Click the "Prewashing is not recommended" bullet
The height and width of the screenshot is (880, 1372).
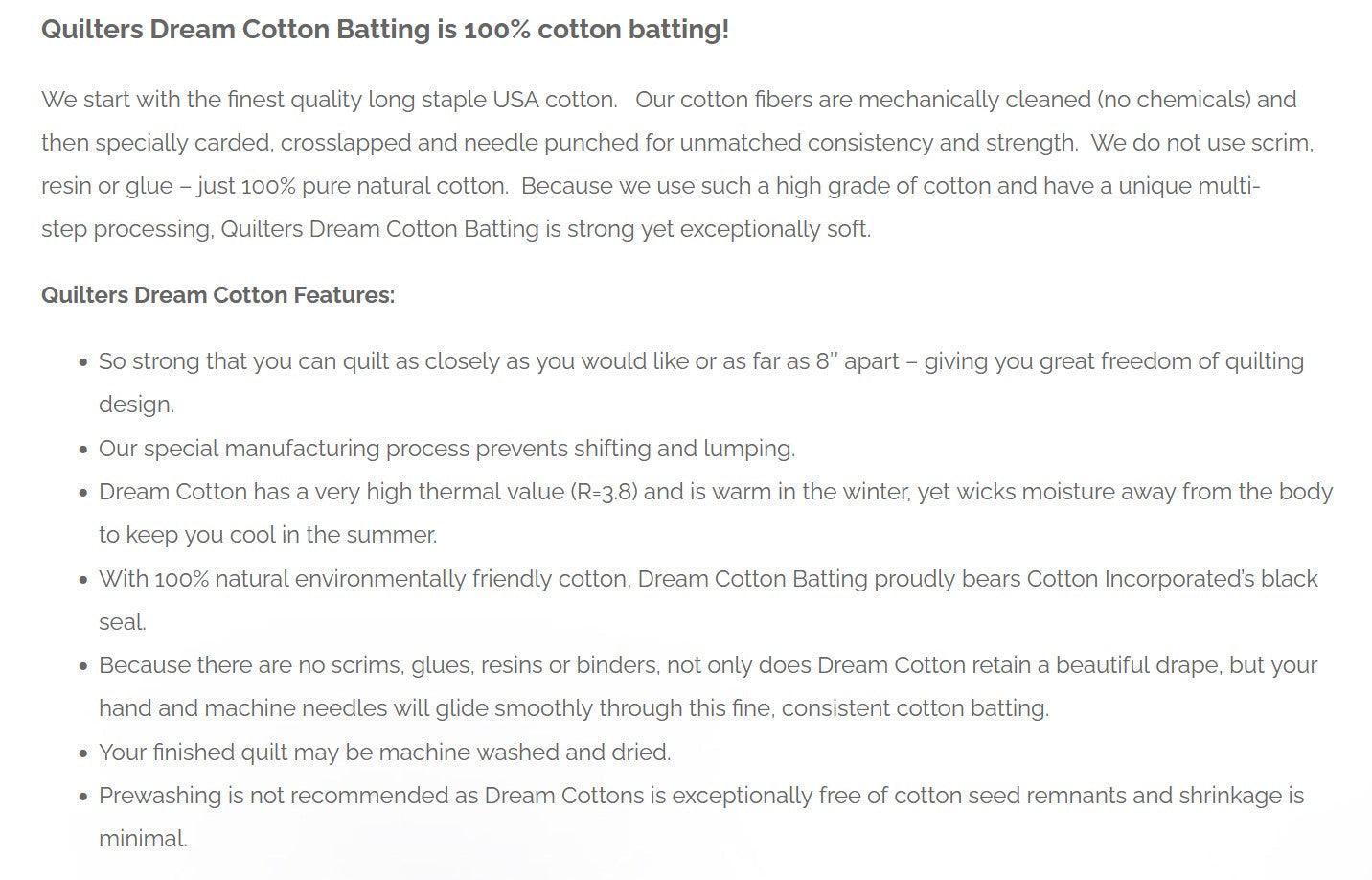[700, 796]
